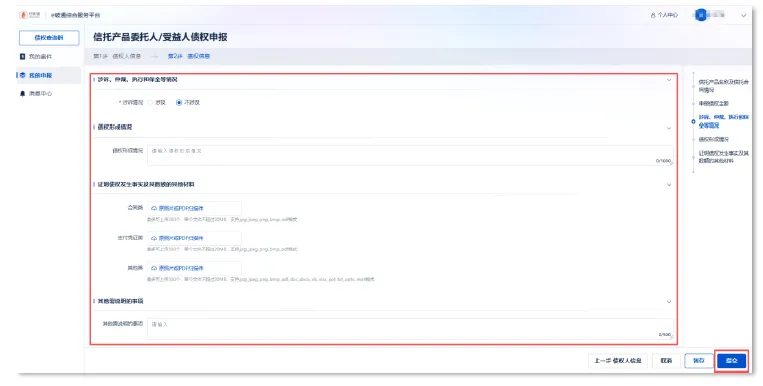Collapse the 其他需说明的事项 section
The width and height of the screenshot is (763, 386).
(x=669, y=302)
